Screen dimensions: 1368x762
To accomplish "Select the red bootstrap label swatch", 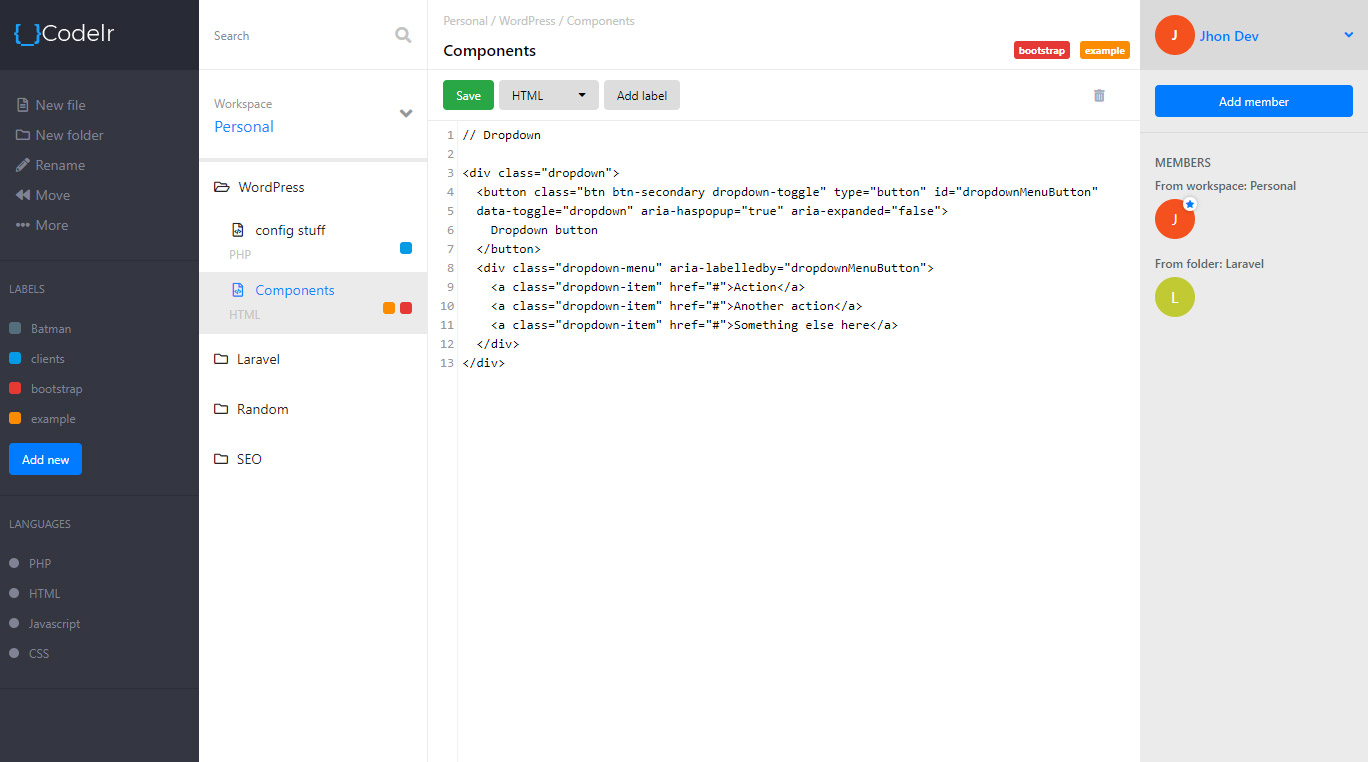I will pyautogui.click(x=15, y=389).
